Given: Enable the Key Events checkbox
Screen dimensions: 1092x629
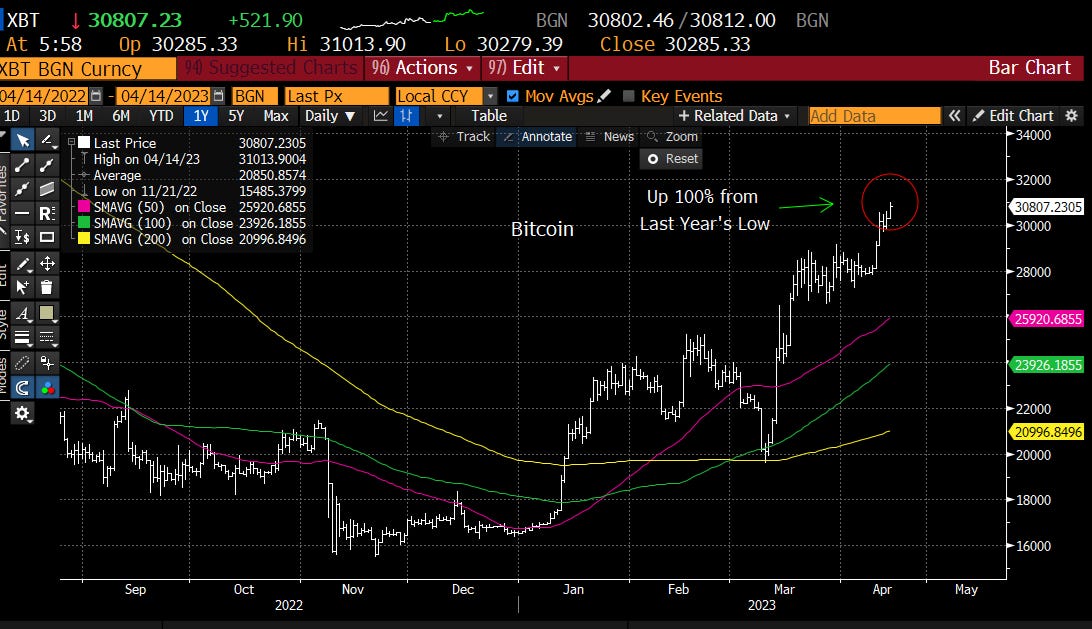Looking at the screenshot, I should (x=628, y=96).
